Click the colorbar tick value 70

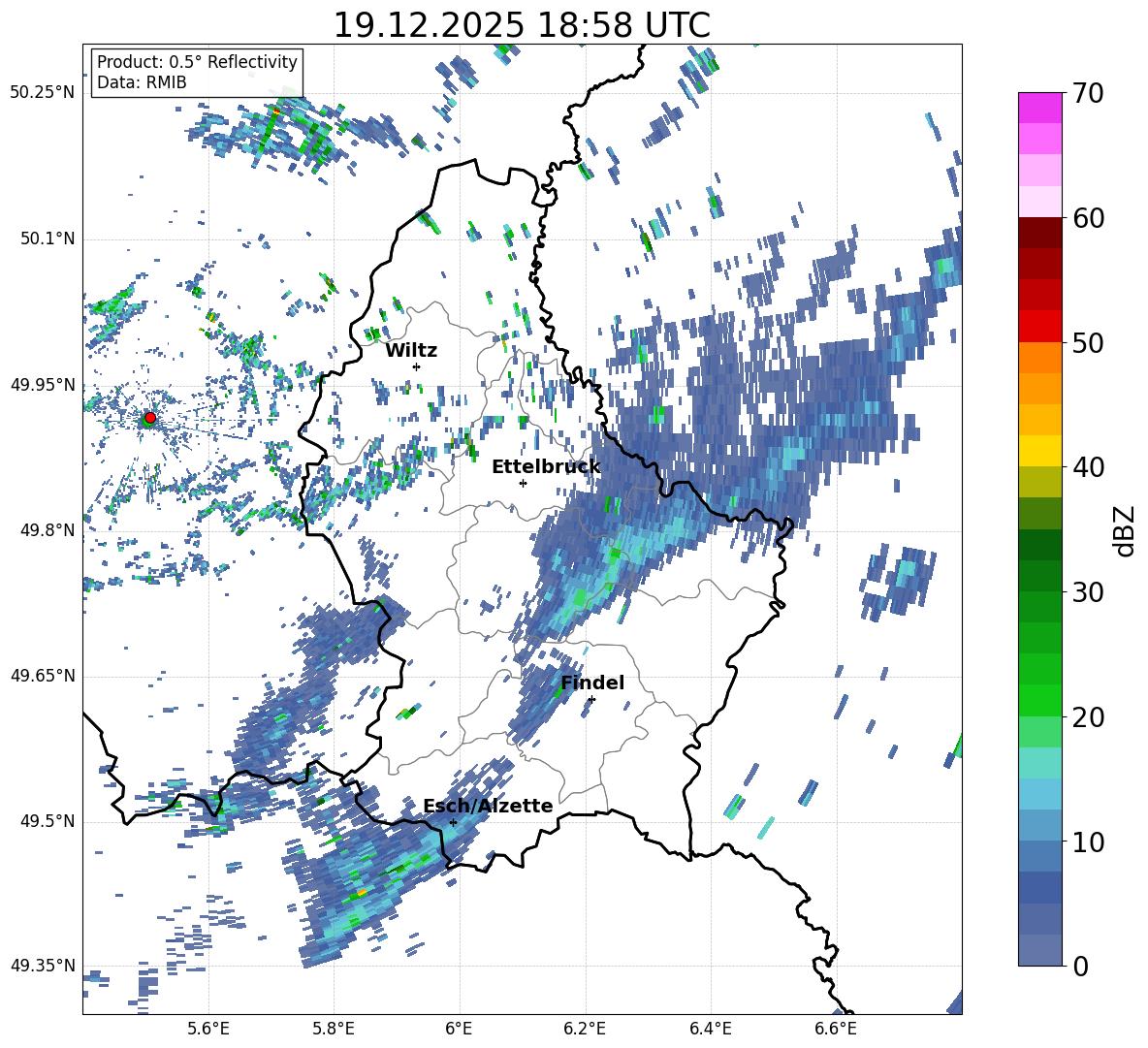(1088, 93)
